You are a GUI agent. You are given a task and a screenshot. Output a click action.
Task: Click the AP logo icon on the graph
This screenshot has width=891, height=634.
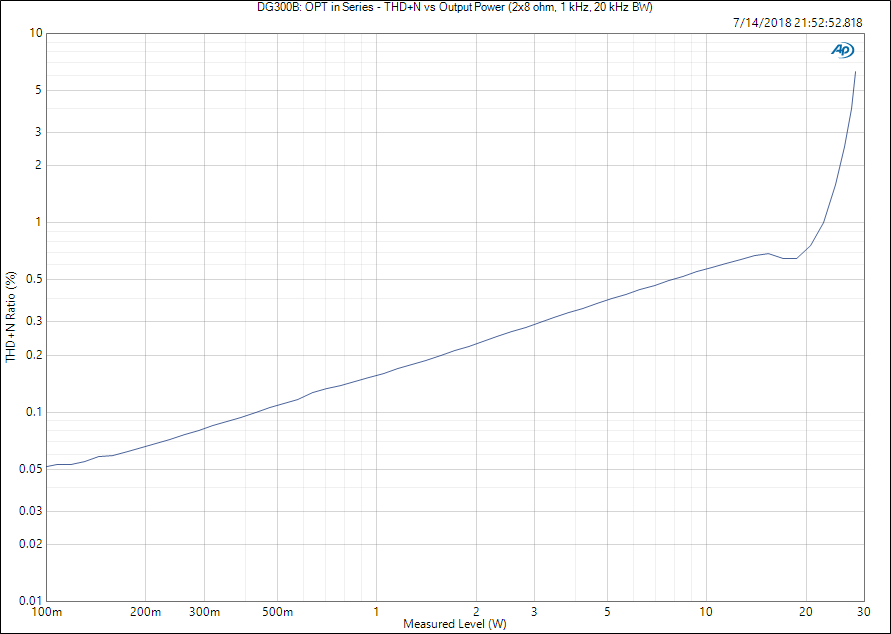click(x=842, y=51)
